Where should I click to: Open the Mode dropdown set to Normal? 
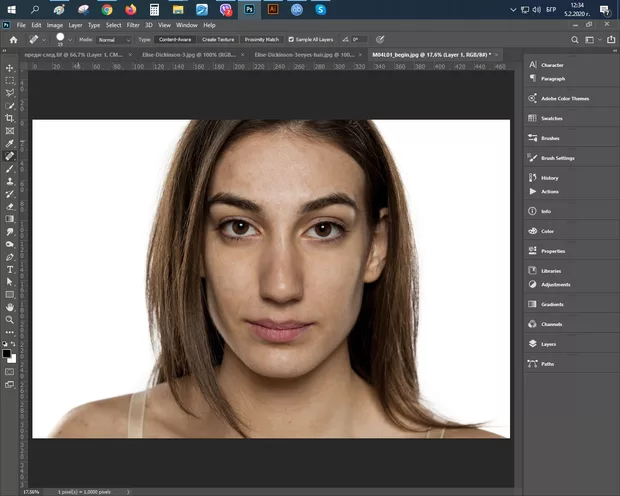click(112, 39)
